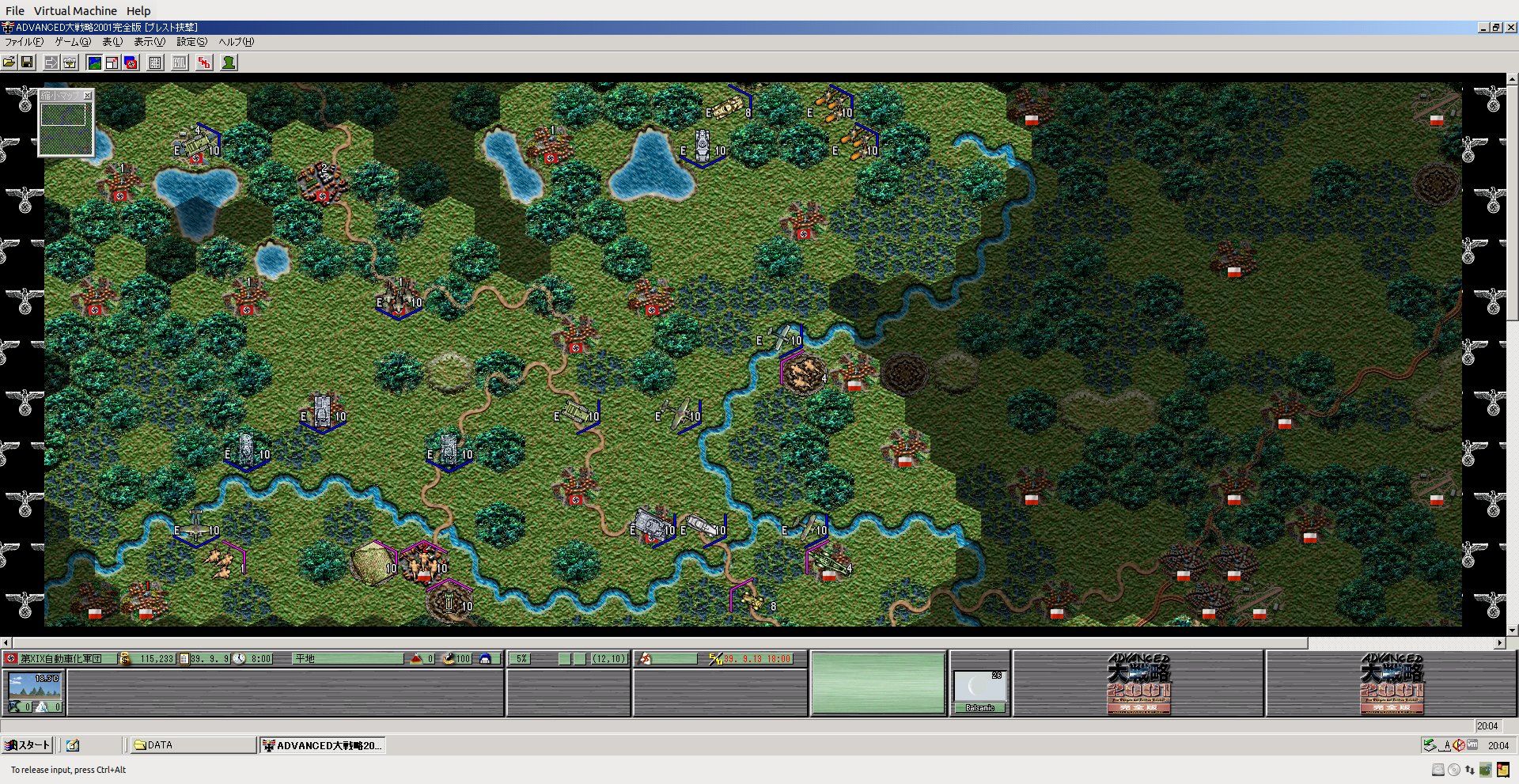The height and width of the screenshot is (784, 1519).
Task: Click the 平地 terrain type label
Action: pyautogui.click(x=305, y=658)
